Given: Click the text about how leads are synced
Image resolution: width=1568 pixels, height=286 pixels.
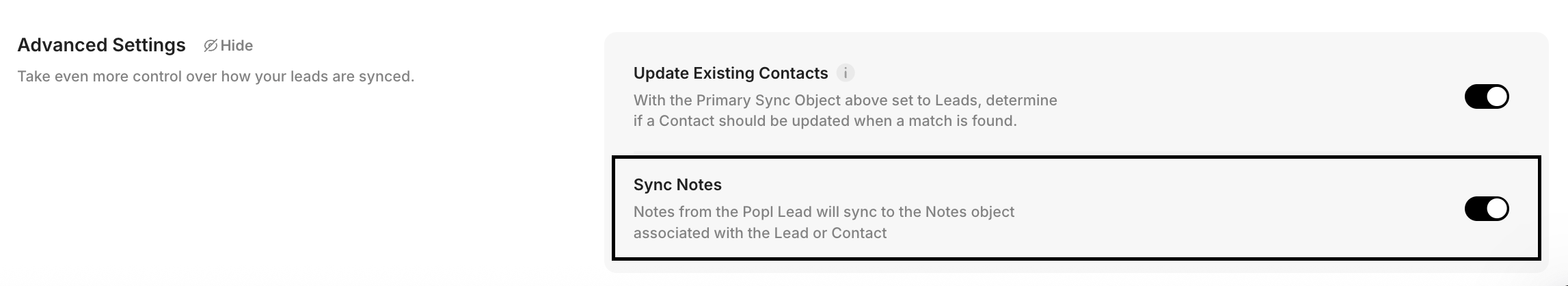Looking at the screenshot, I should [x=215, y=77].
